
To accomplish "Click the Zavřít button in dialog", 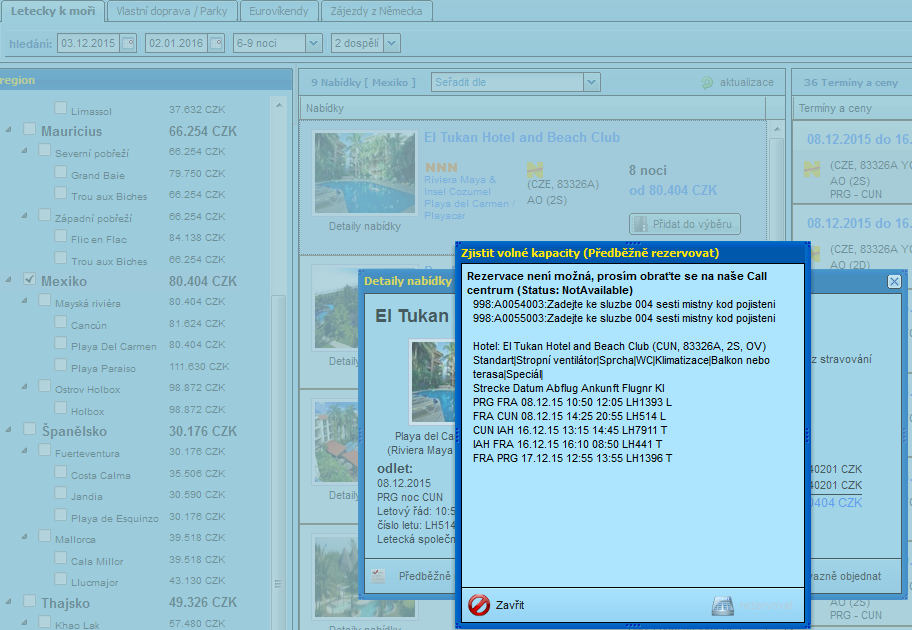I will pos(497,605).
